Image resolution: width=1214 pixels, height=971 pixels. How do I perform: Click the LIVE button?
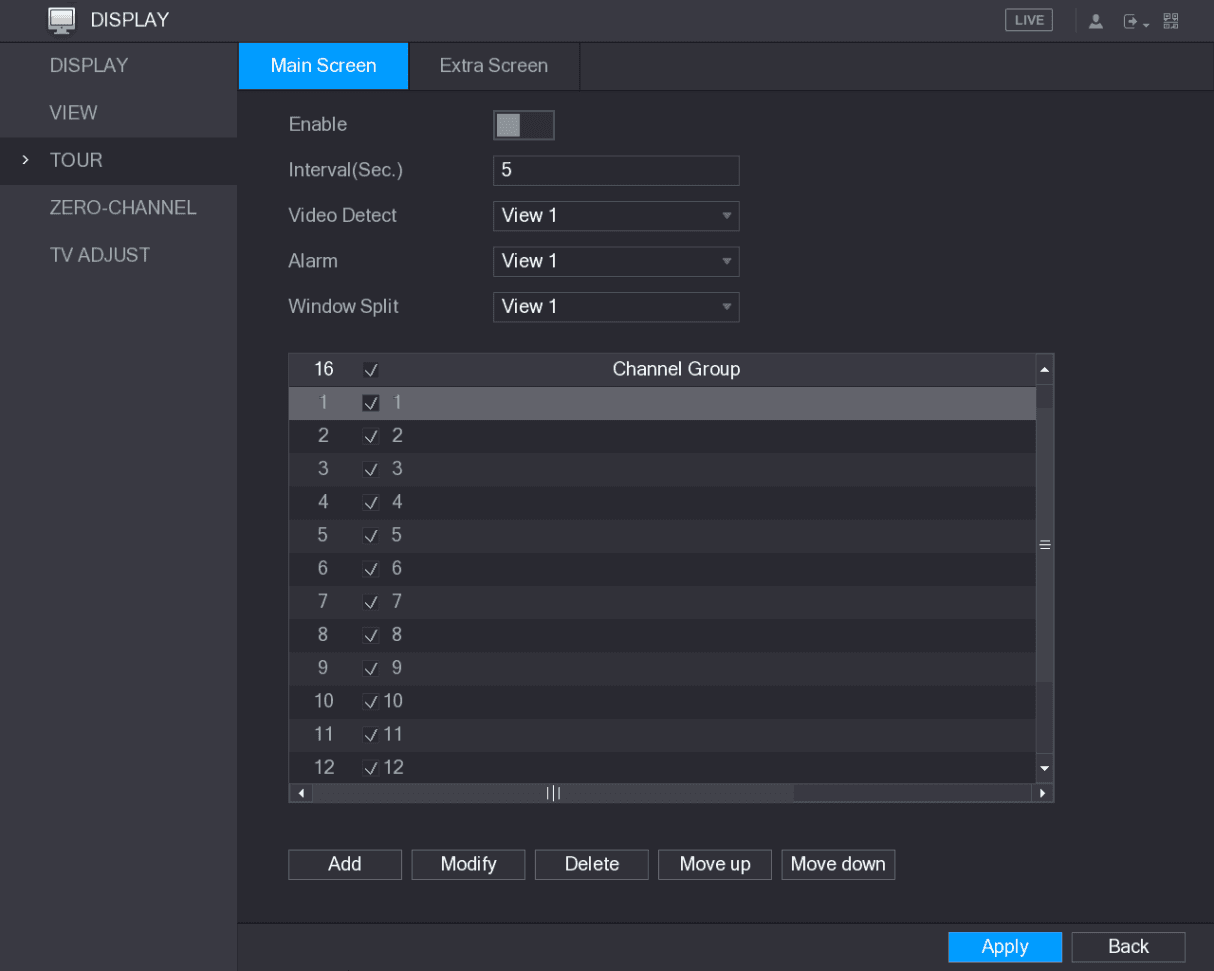click(x=1029, y=20)
